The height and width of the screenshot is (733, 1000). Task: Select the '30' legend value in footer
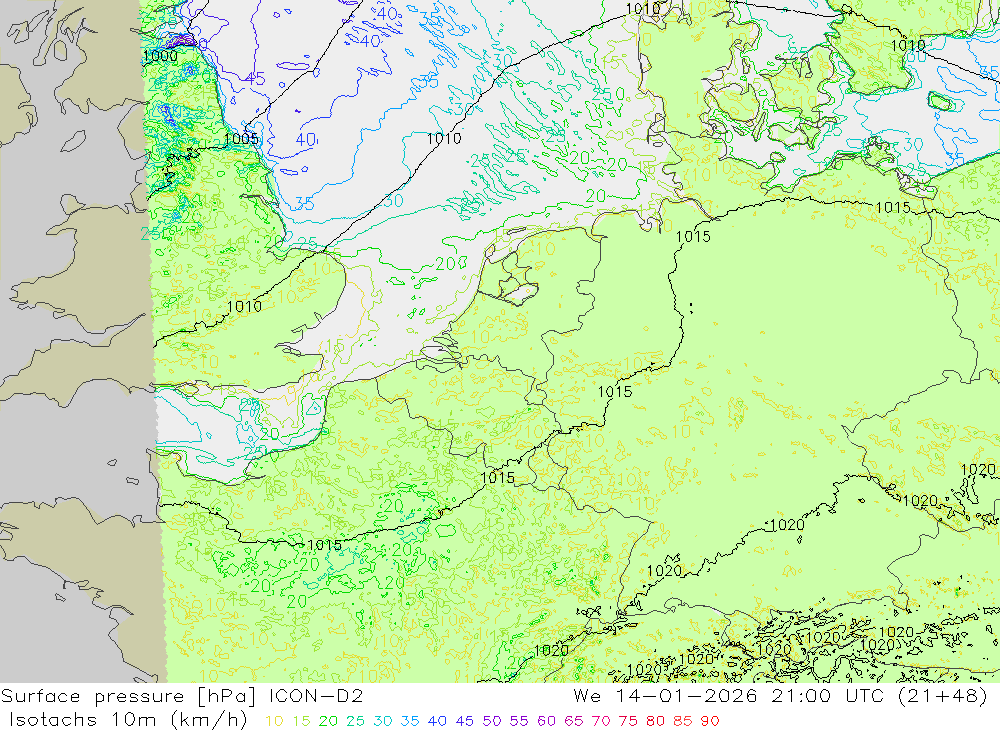[x=383, y=721]
